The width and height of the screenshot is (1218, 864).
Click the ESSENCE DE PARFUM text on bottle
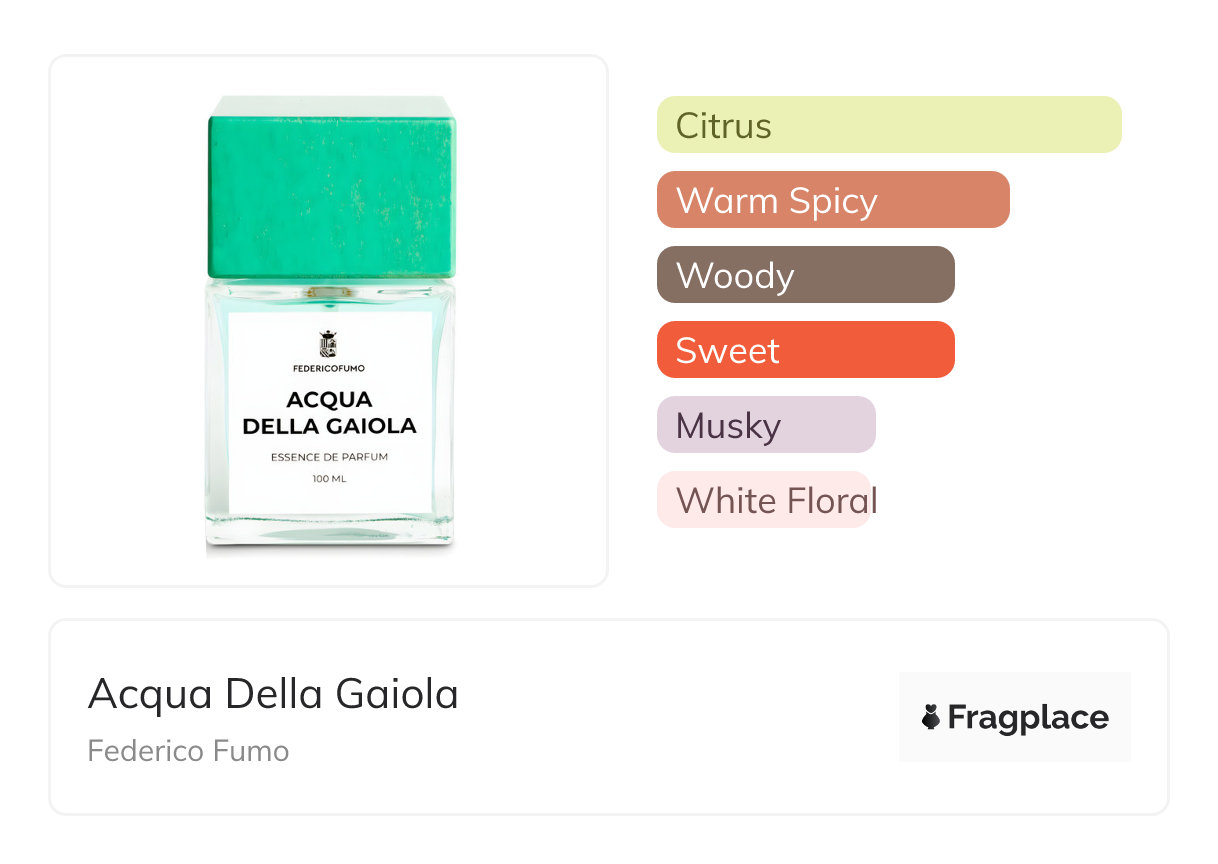(x=329, y=457)
